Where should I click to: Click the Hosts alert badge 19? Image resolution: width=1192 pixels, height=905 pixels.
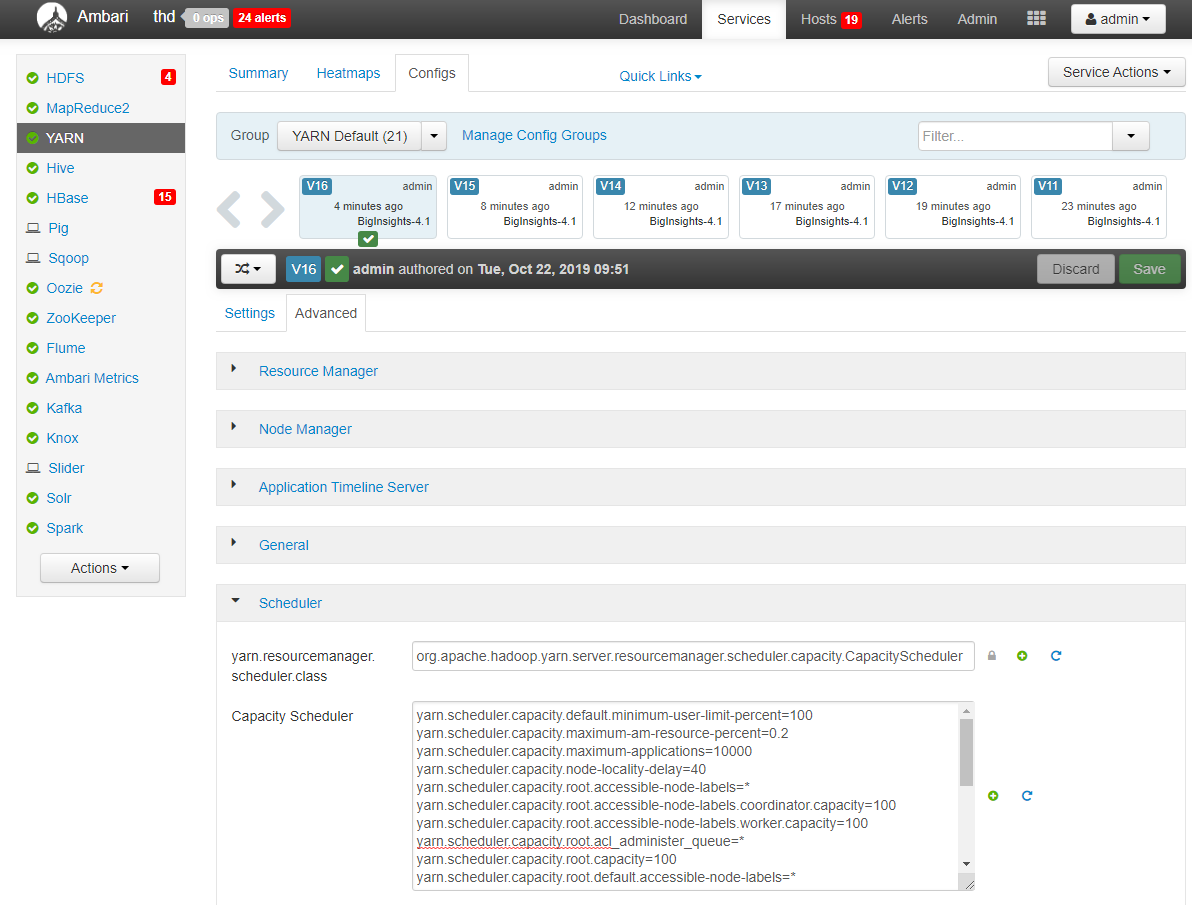[851, 20]
